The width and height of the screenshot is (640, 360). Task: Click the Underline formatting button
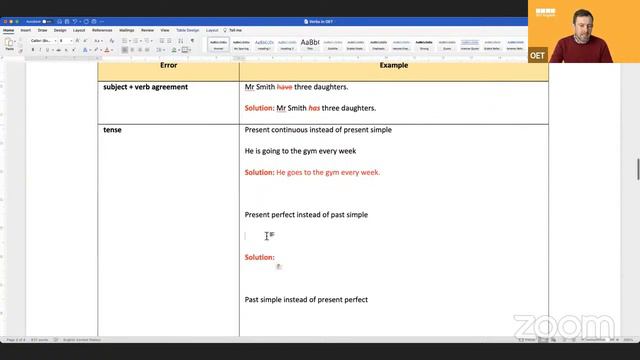(x=47, y=50)
